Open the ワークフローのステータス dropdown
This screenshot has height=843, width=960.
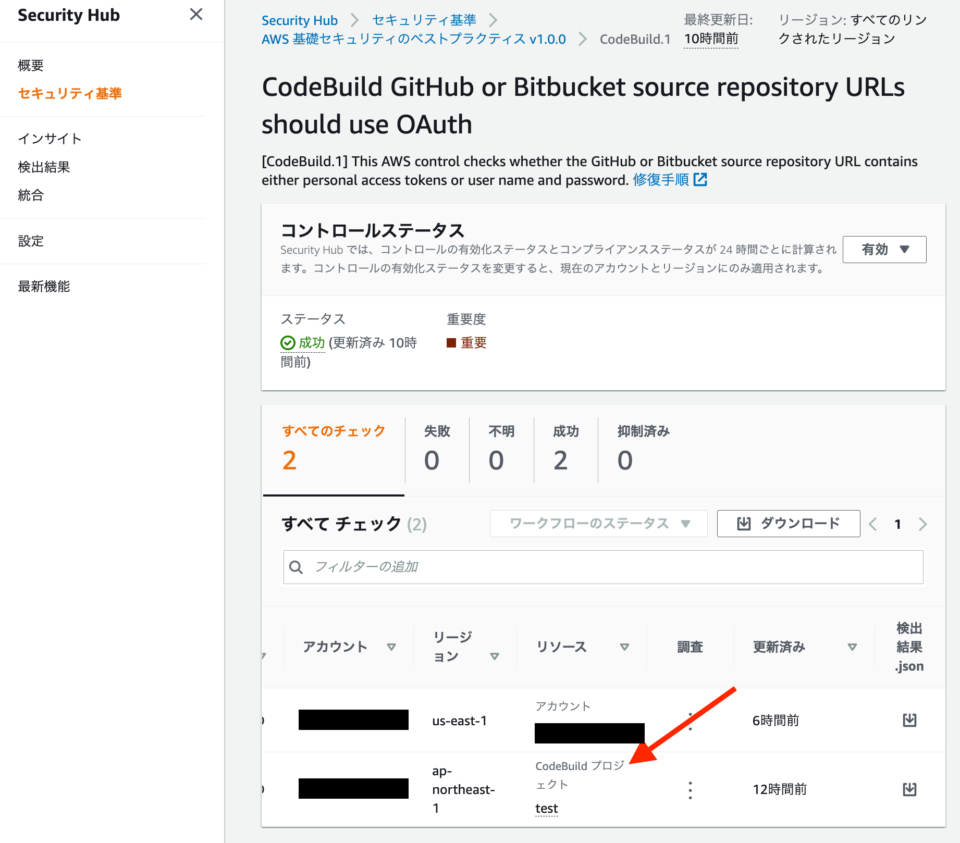click(x=598, y=523)
